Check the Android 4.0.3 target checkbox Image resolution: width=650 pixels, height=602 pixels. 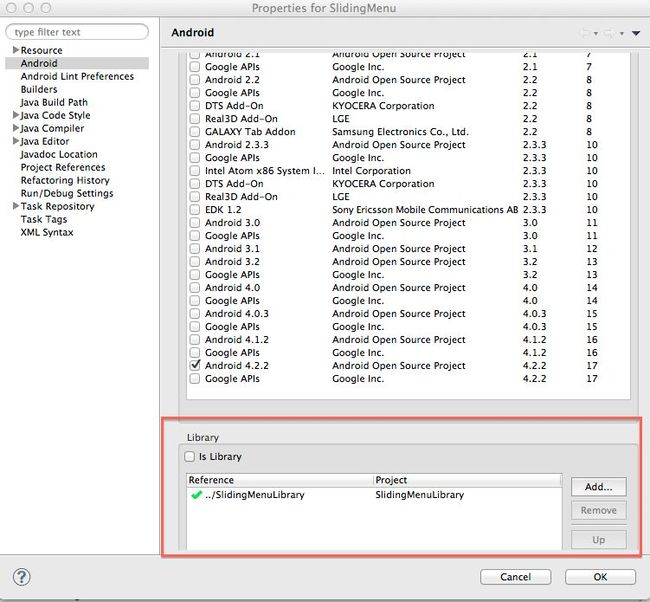194,313
